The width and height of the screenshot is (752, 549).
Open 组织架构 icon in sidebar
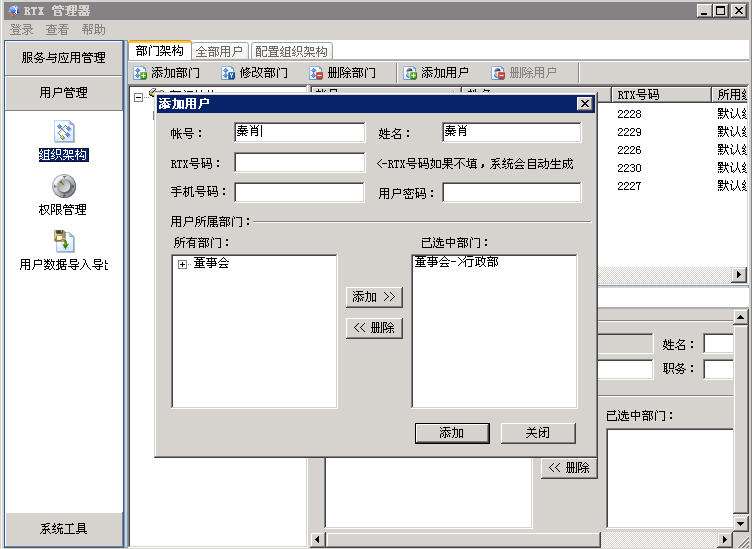(63, 132)
